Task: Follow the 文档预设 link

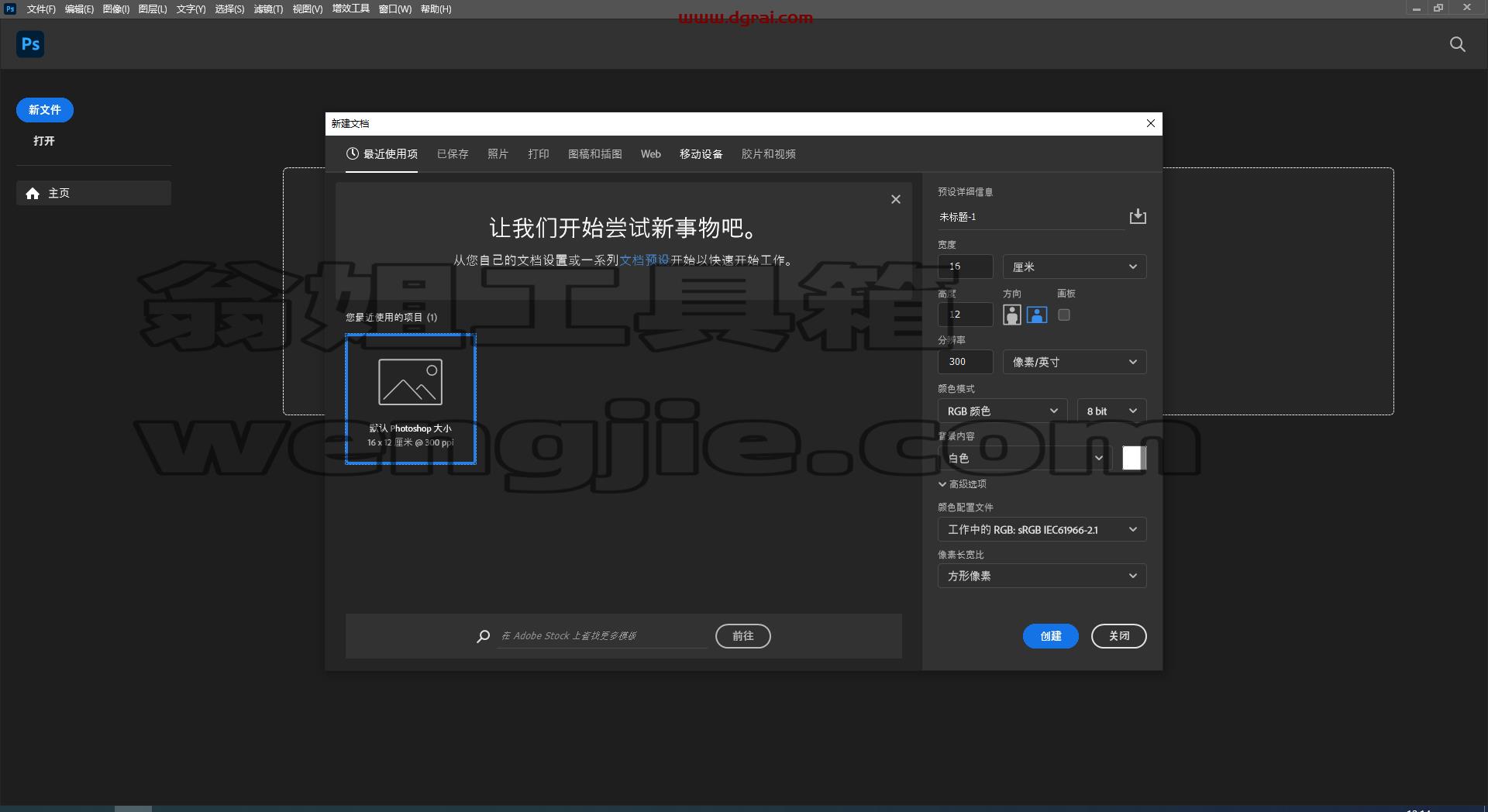Action: pyautogui.click(x=644, y=260)
